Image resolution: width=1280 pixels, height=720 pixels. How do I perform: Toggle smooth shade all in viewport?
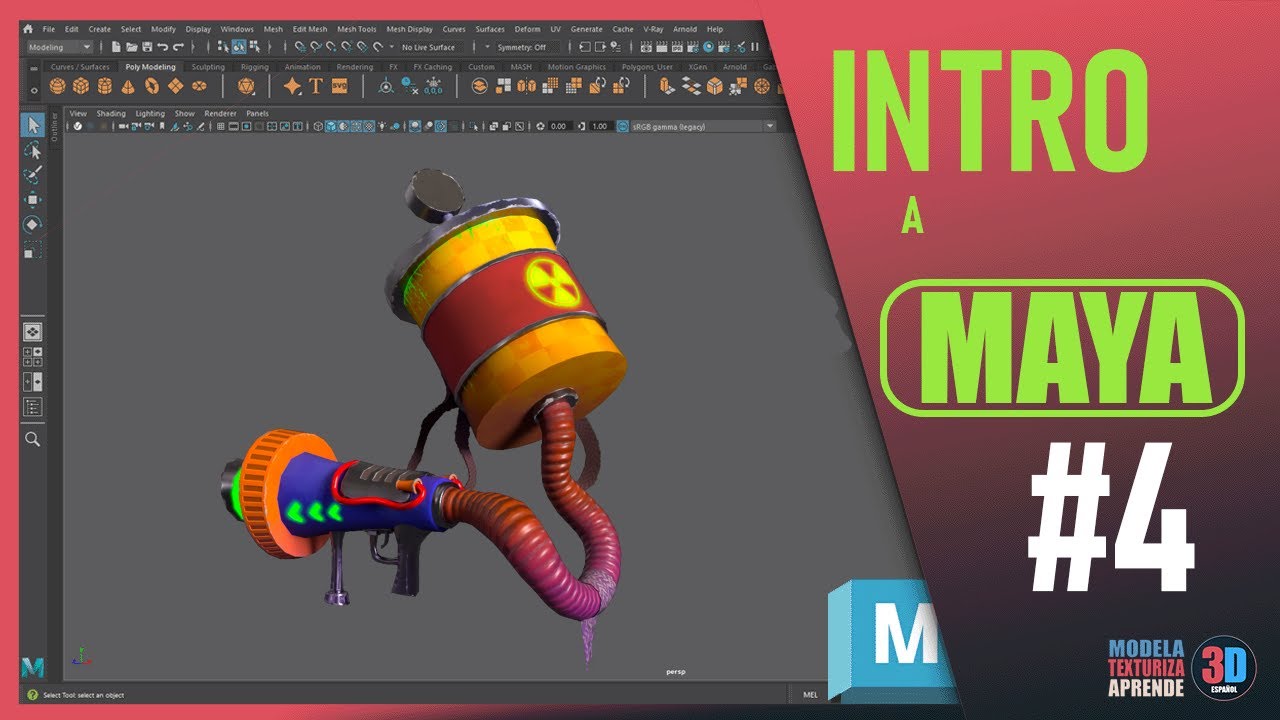click(x=331, y=127)
